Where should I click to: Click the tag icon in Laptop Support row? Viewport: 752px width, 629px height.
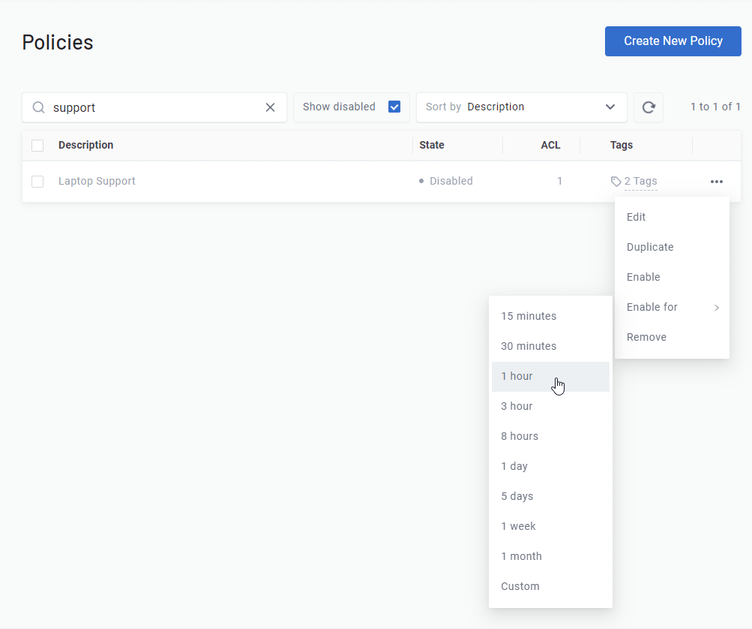tap(616, 181)
